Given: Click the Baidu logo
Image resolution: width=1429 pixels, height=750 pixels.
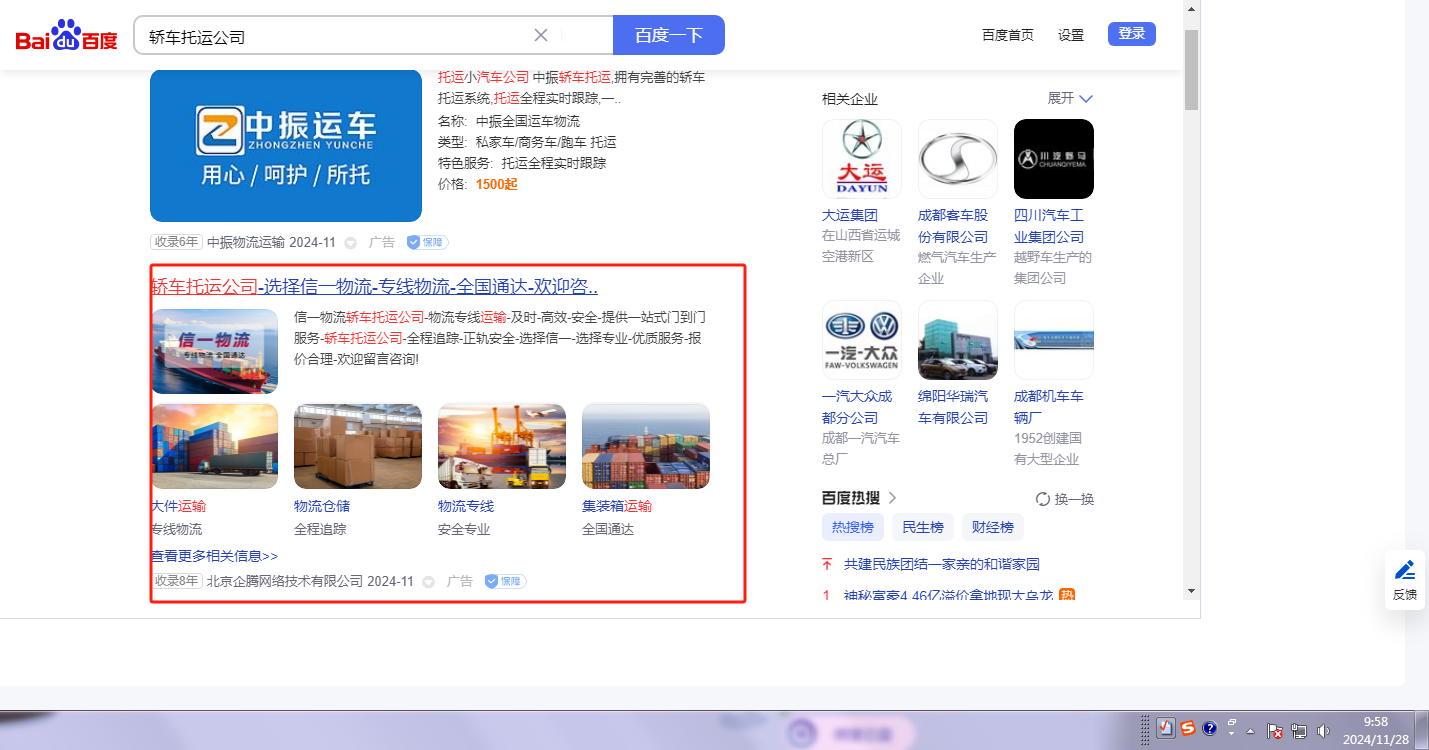Looking at the screenshot, I should pos(66,36).
